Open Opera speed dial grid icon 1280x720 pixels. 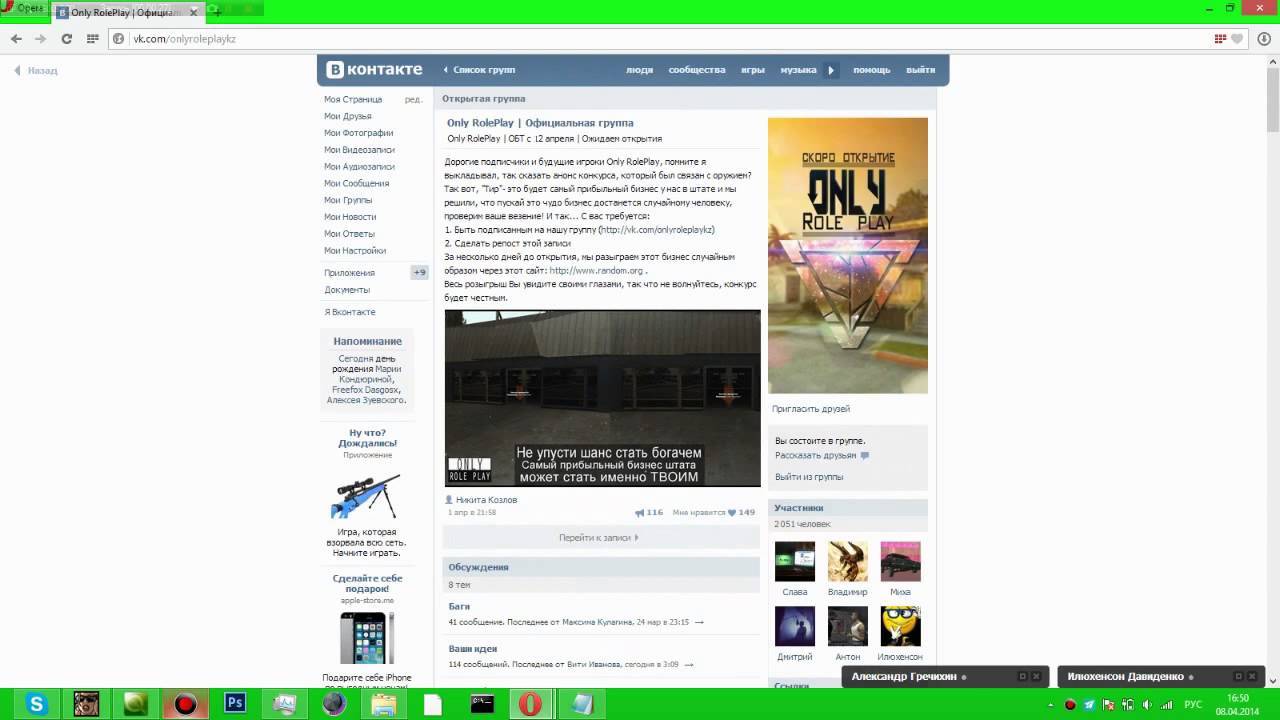[x=92, y=39]
